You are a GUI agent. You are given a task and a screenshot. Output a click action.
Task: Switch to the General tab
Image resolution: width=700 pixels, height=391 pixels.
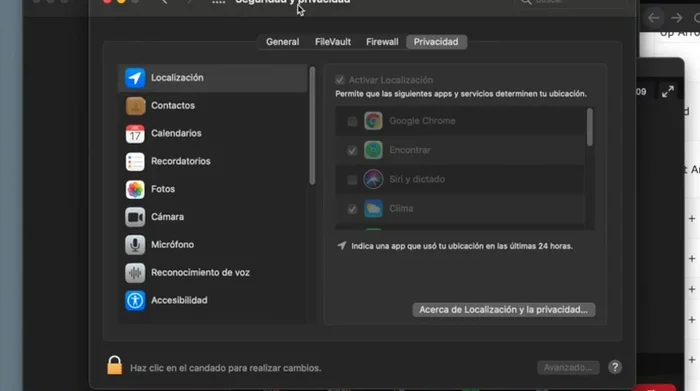click(x=282, y=42)
